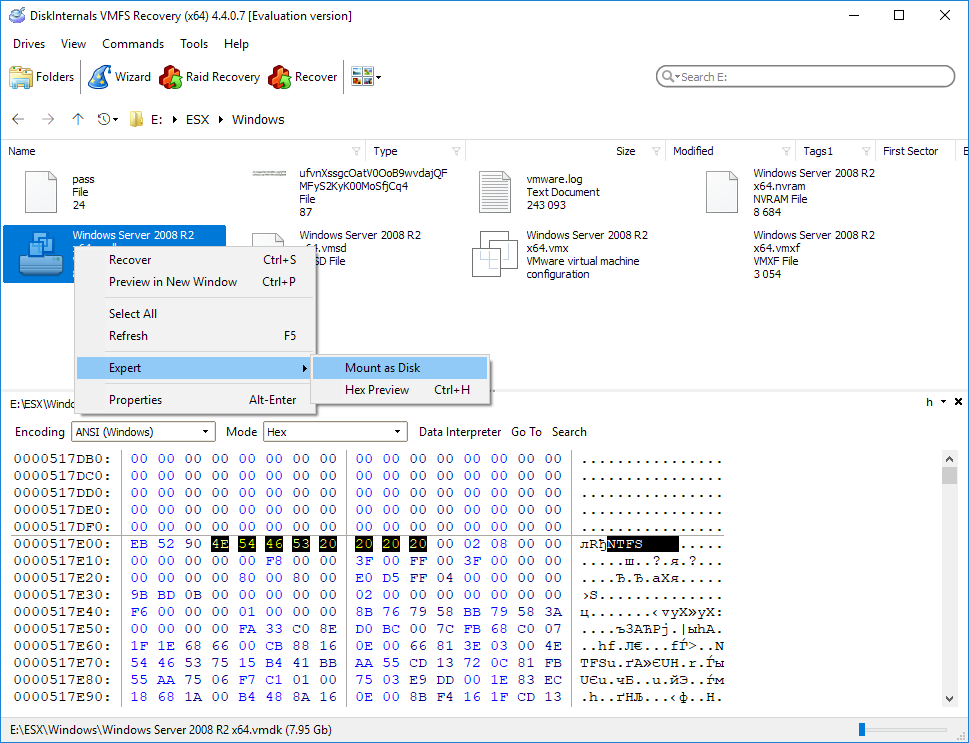The height and width of the screenshot is (743, 969).
Task: Open the Mode Hex dropdown
Action: click(x=335, y=431)
